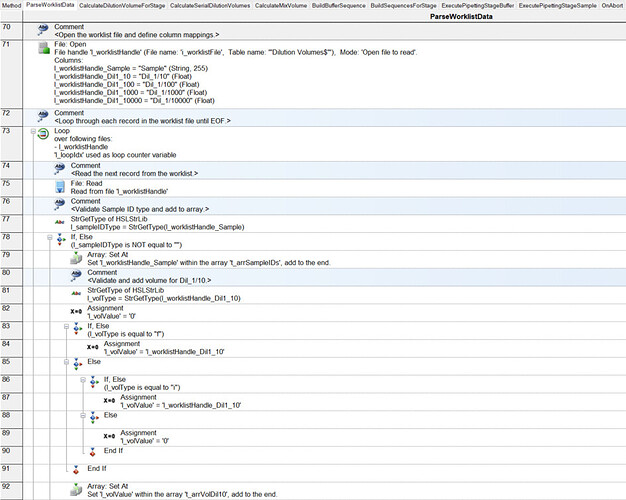The image size is (626, 500).
Task: Click the Comment icon on line 70
Action: pyautogui.click(x=43, y=30)
